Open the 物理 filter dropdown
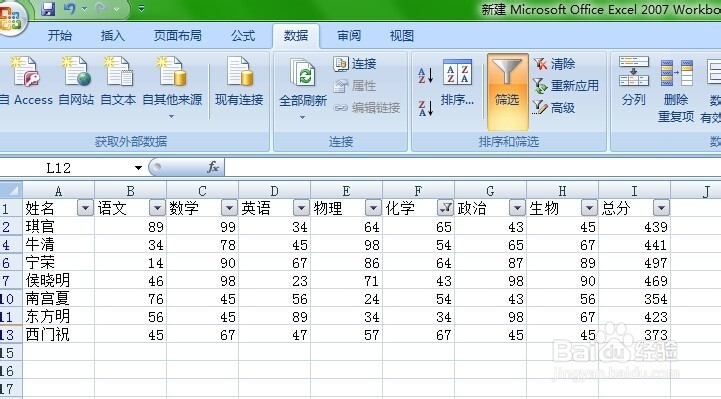Screen dimensions: 721x399 point(373,208)
